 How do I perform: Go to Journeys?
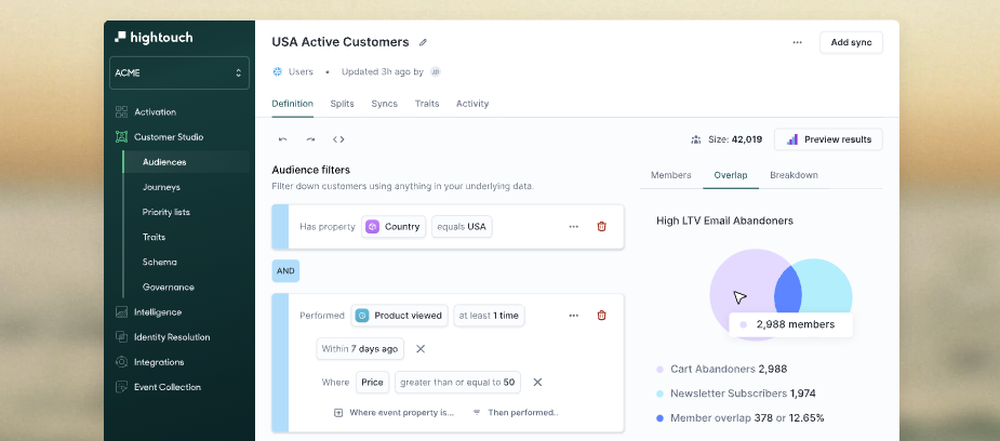coord(161,187)
